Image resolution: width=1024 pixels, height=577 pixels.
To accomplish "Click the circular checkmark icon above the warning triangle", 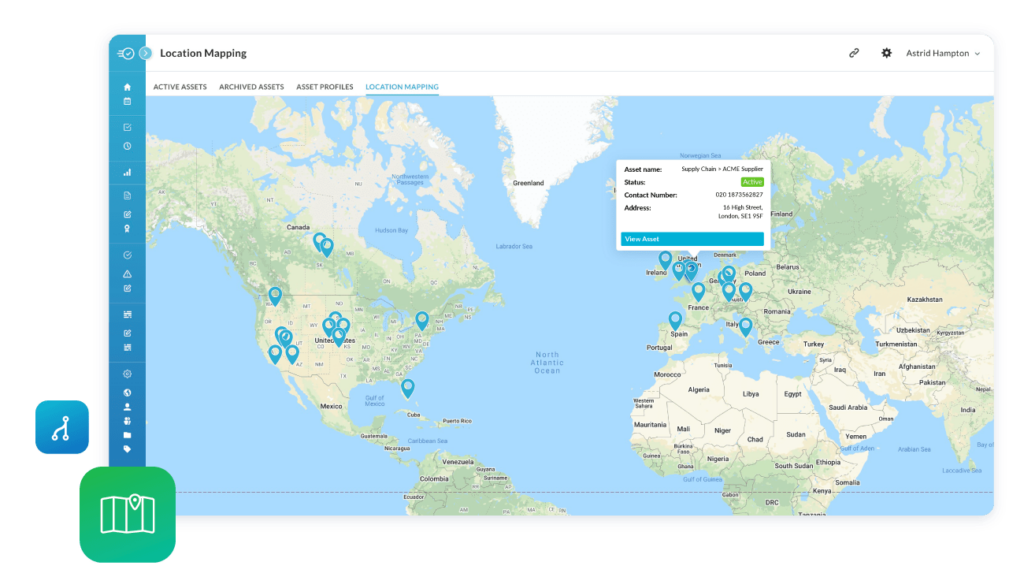I will (127, 255).
